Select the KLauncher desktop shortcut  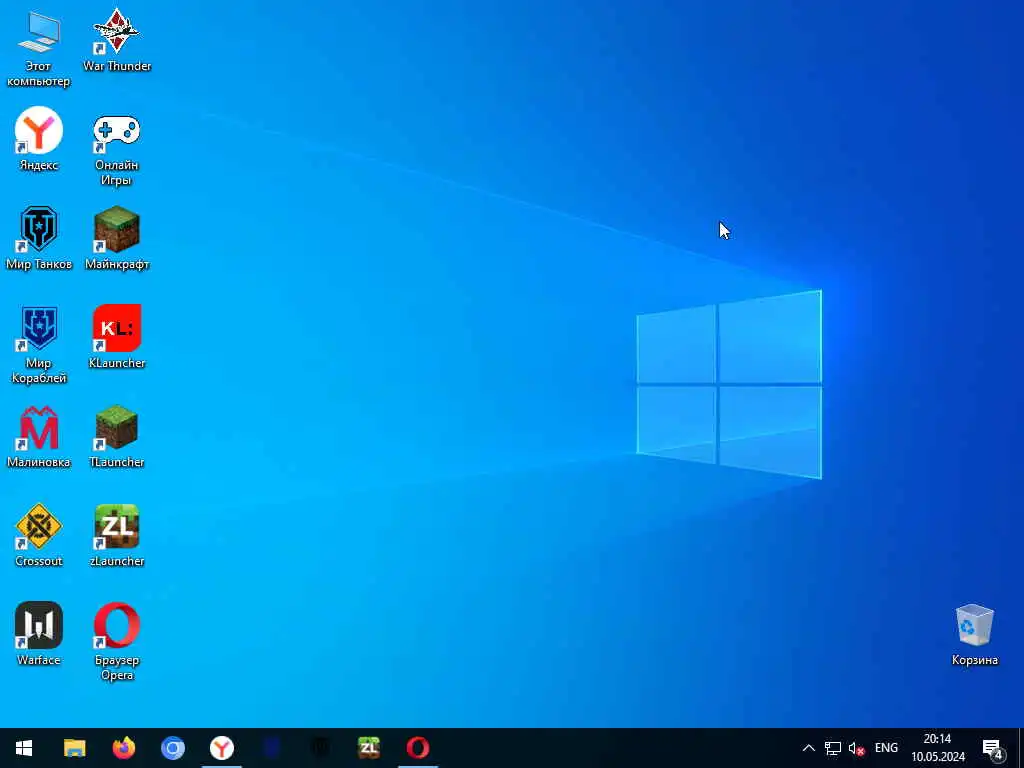tap(117, 337)
